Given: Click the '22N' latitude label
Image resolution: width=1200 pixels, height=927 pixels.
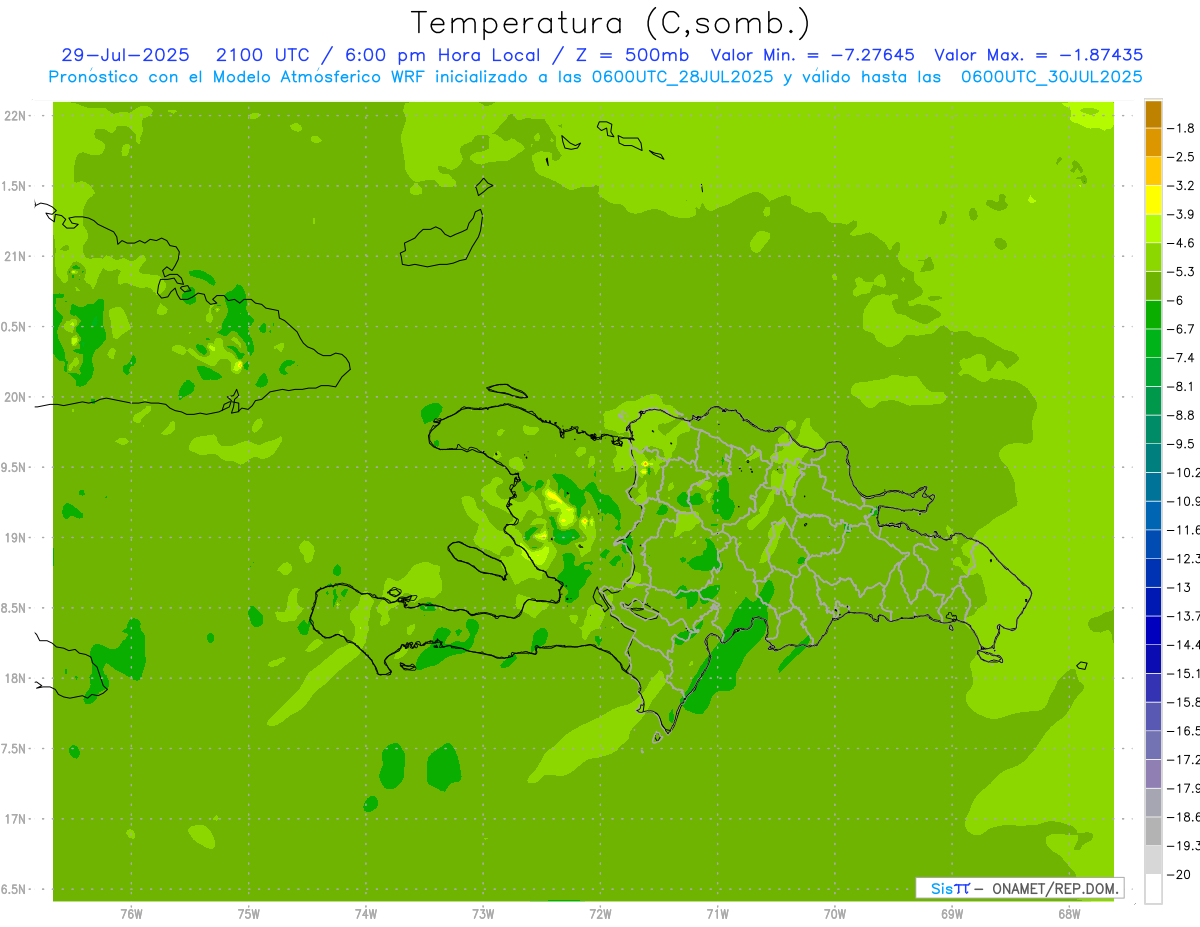Looking at the screenshot, I should point(15,116).
